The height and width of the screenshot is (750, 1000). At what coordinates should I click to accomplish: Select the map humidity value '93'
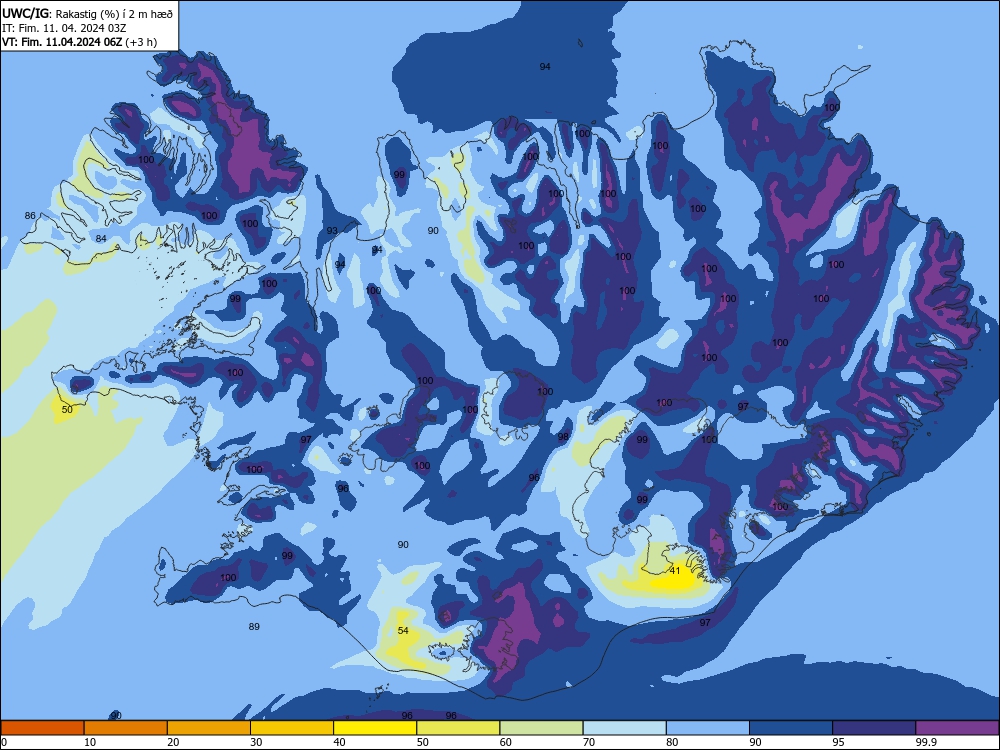(x=332, y=230)
